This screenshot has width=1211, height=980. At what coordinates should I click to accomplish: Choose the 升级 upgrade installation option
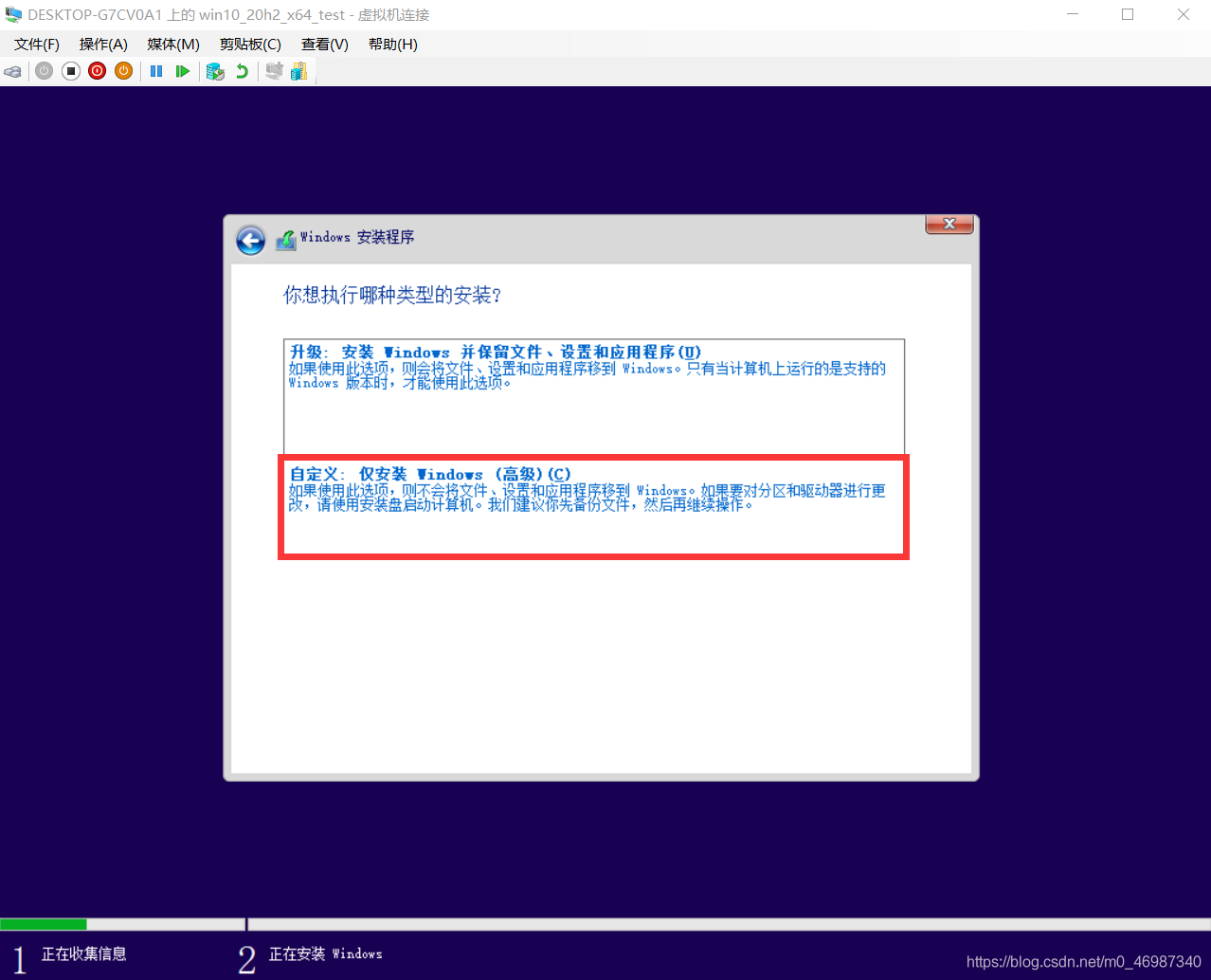[594, 396]
